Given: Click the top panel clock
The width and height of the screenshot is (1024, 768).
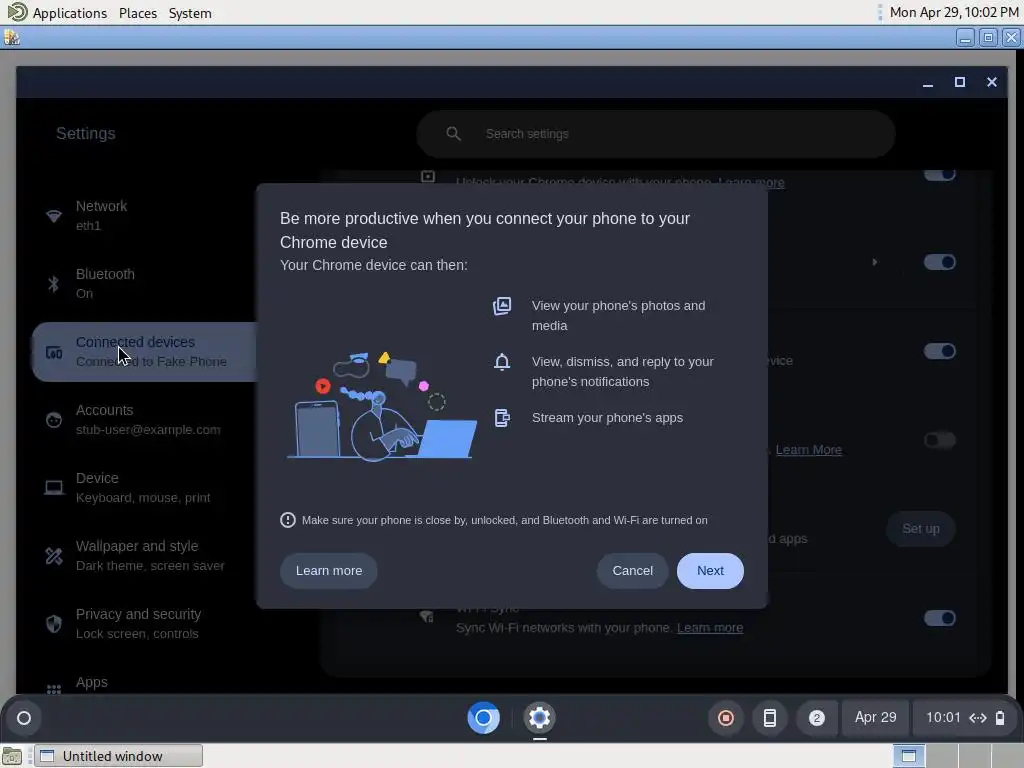Looking at the screenshot, I should [x=953, y=12].
